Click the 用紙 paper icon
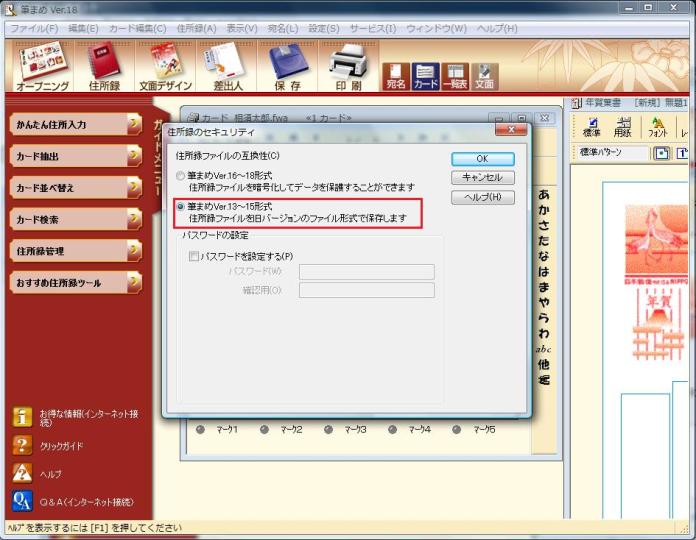 tap(623, 127)
